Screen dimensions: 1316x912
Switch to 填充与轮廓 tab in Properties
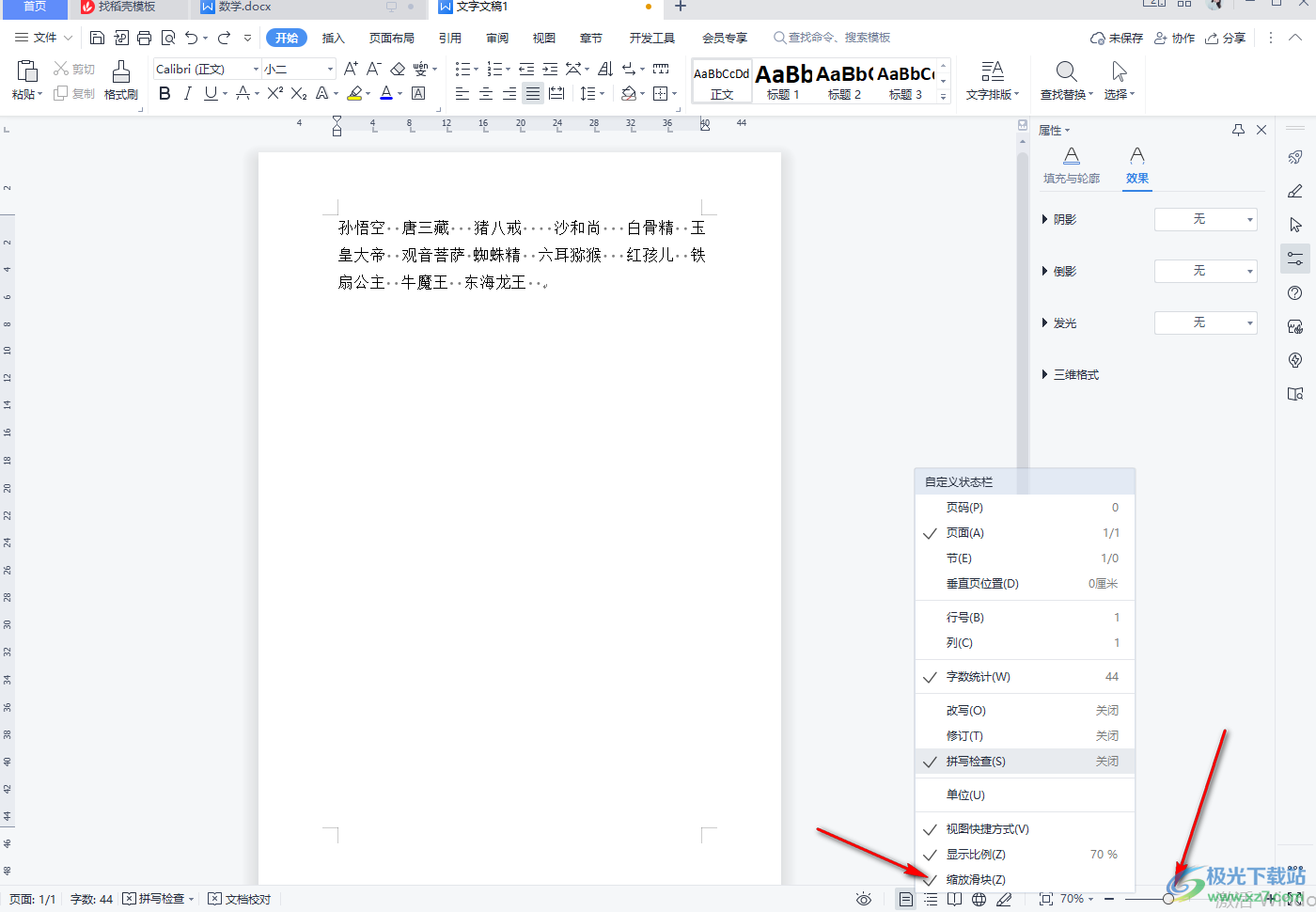[1072, 165]
